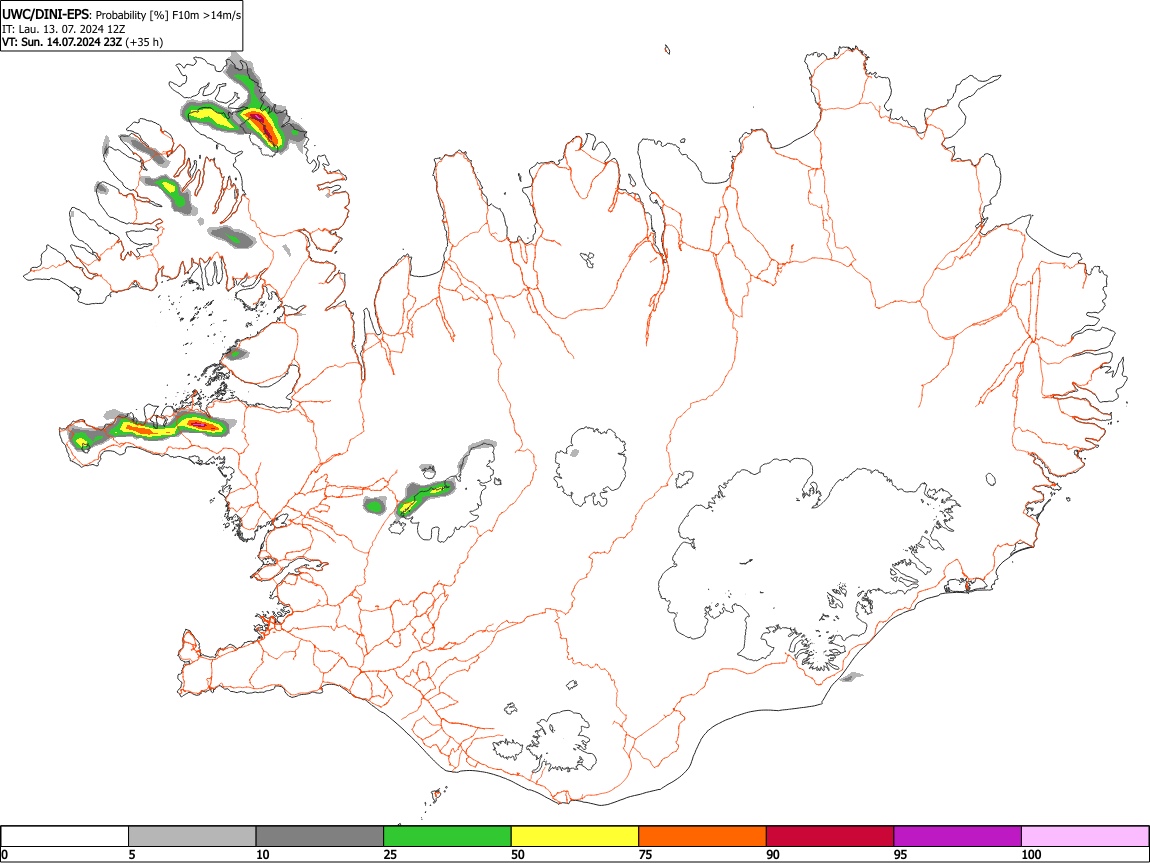Click the 'VT: Sun. 14.07.2024 23Z' line
The width and height of the screenshot is (1150, 863).
coord(62,42)
